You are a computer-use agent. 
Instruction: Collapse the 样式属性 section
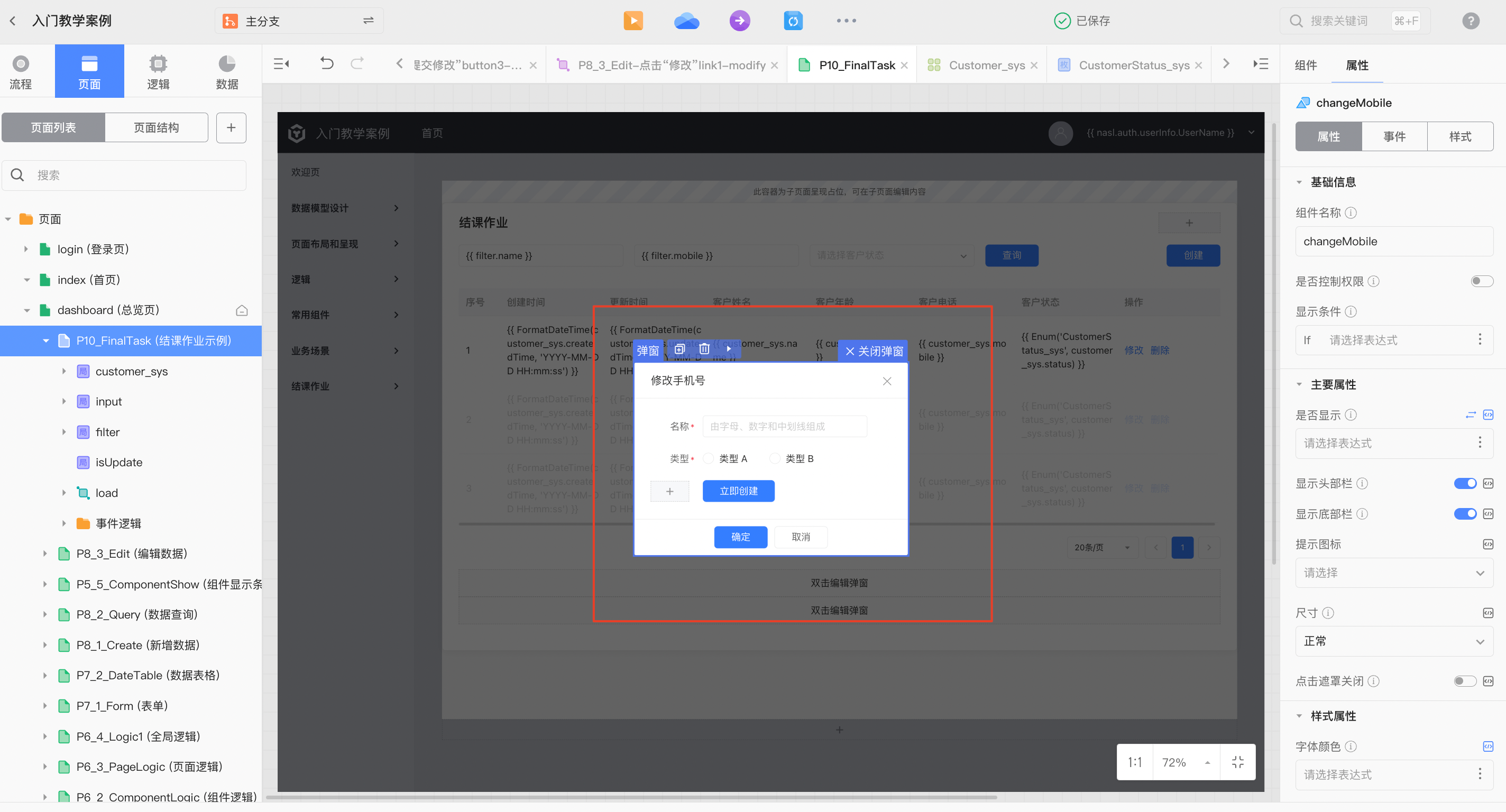[1299, 716]
